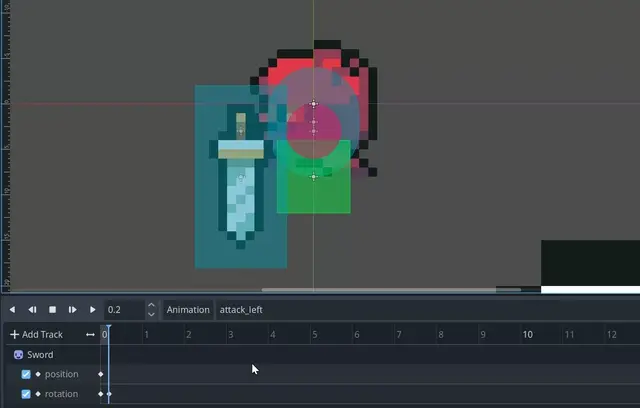Select the rotation keyframe at time zero

(x=101, y=394)
